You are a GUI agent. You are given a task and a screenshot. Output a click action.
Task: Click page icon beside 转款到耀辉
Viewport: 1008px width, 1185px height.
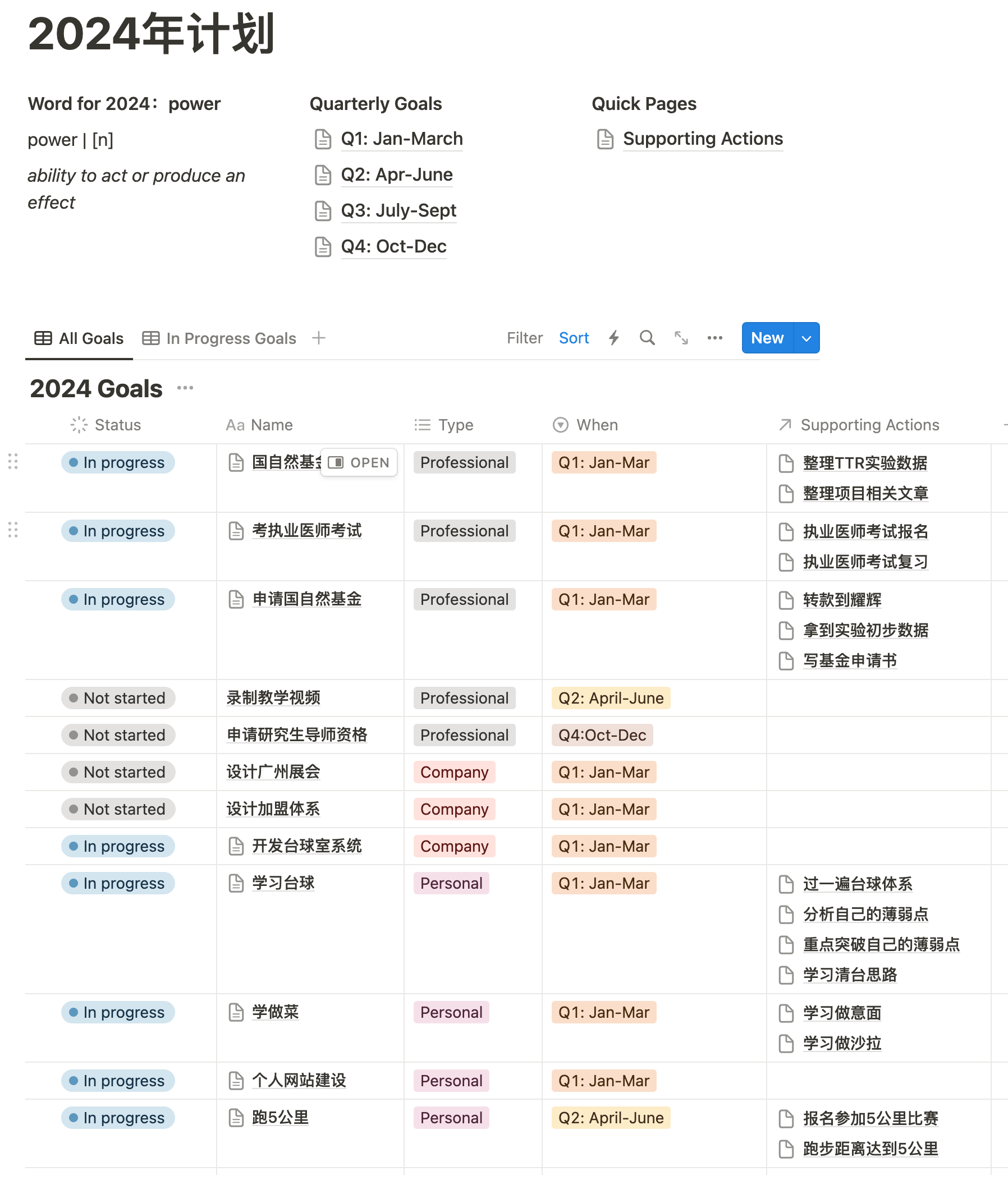point(786,600)
